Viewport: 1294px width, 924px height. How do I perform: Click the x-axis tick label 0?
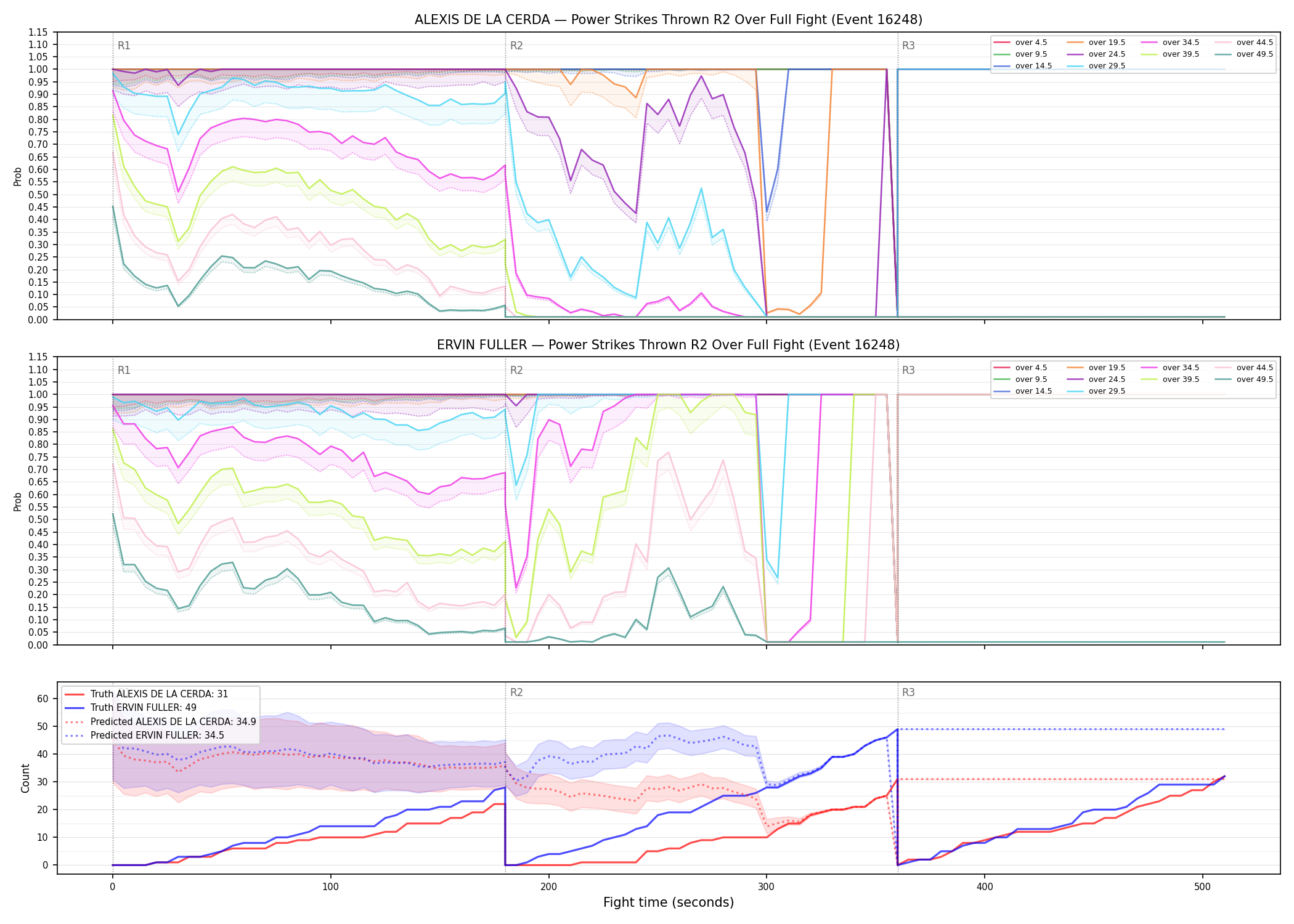[x=113, y=887]
